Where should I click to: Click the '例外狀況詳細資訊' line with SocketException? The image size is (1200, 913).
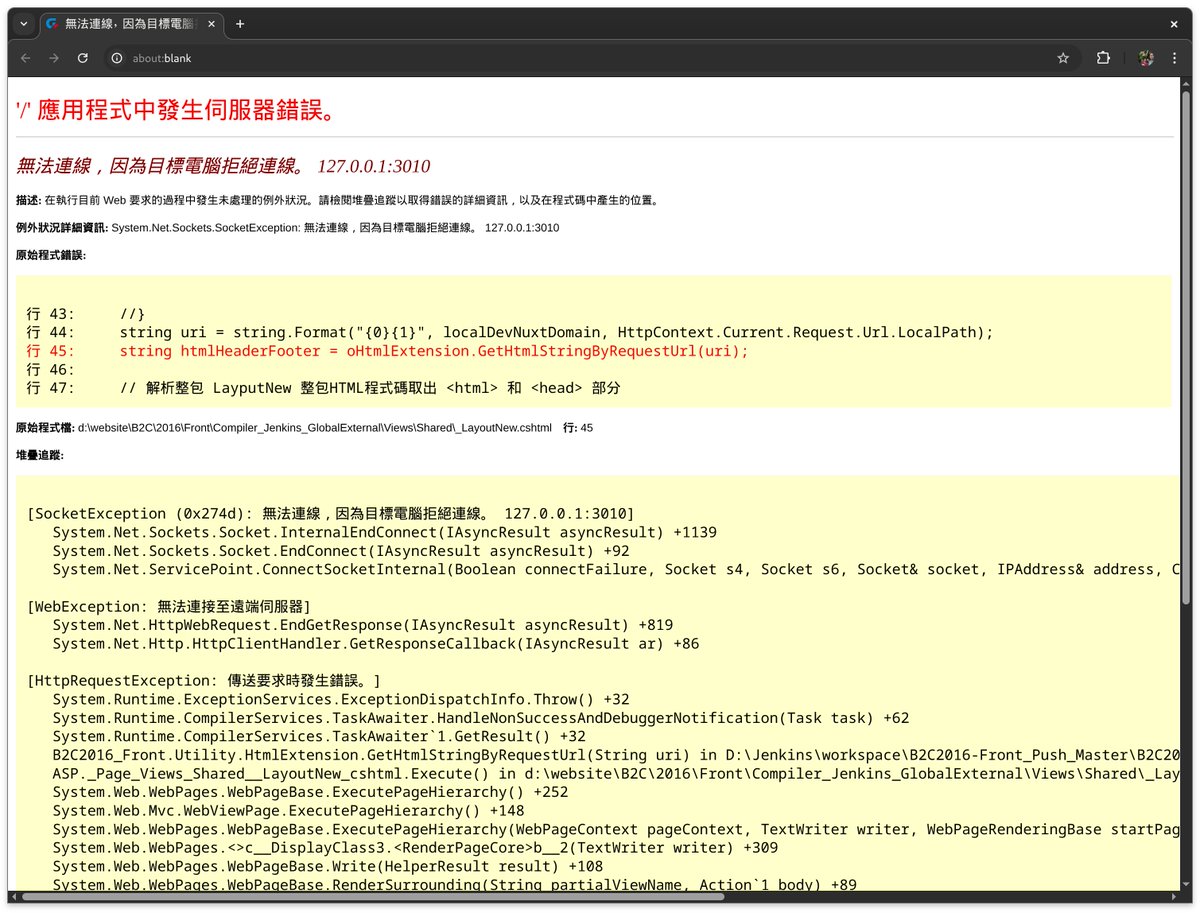point(288,228)
